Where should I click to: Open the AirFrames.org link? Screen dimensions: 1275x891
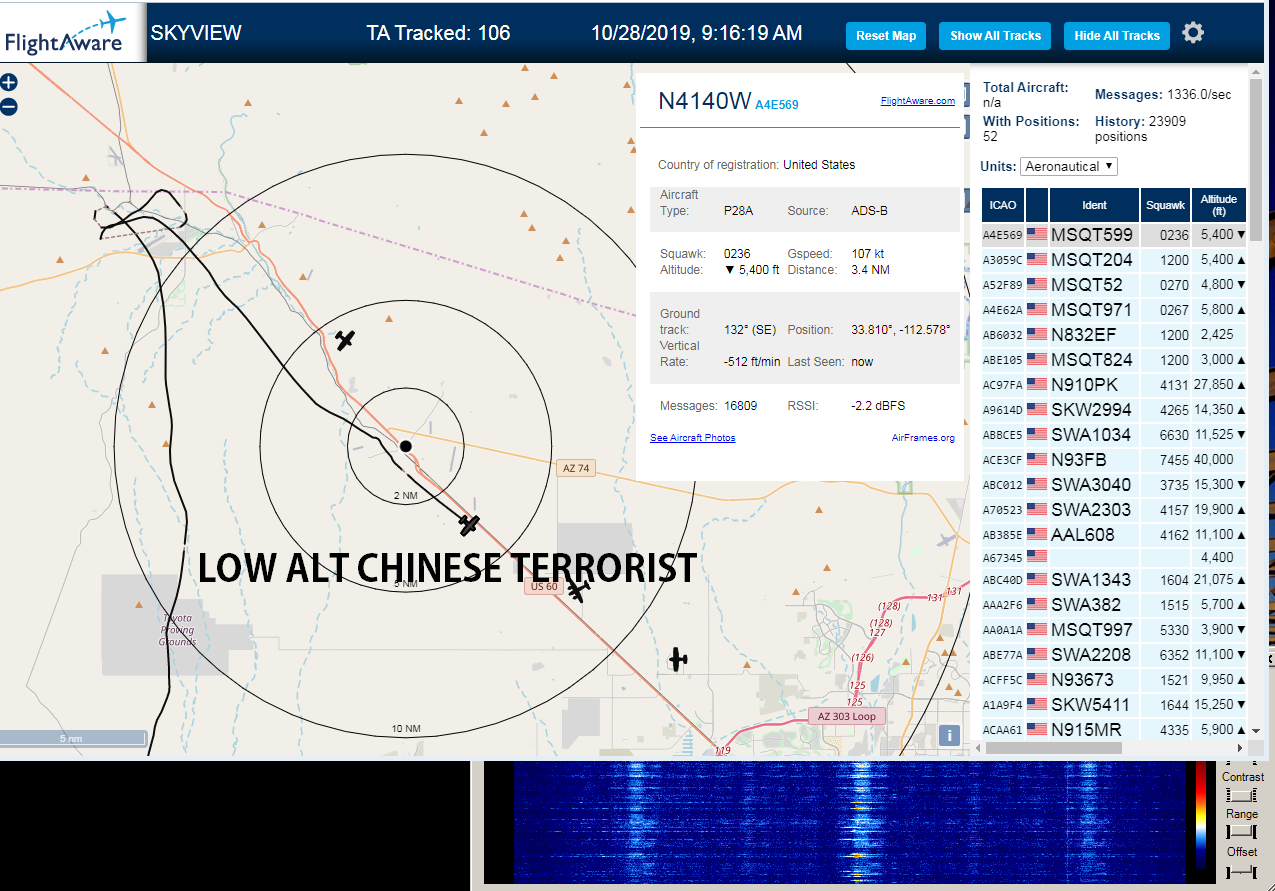coord(923,438)
